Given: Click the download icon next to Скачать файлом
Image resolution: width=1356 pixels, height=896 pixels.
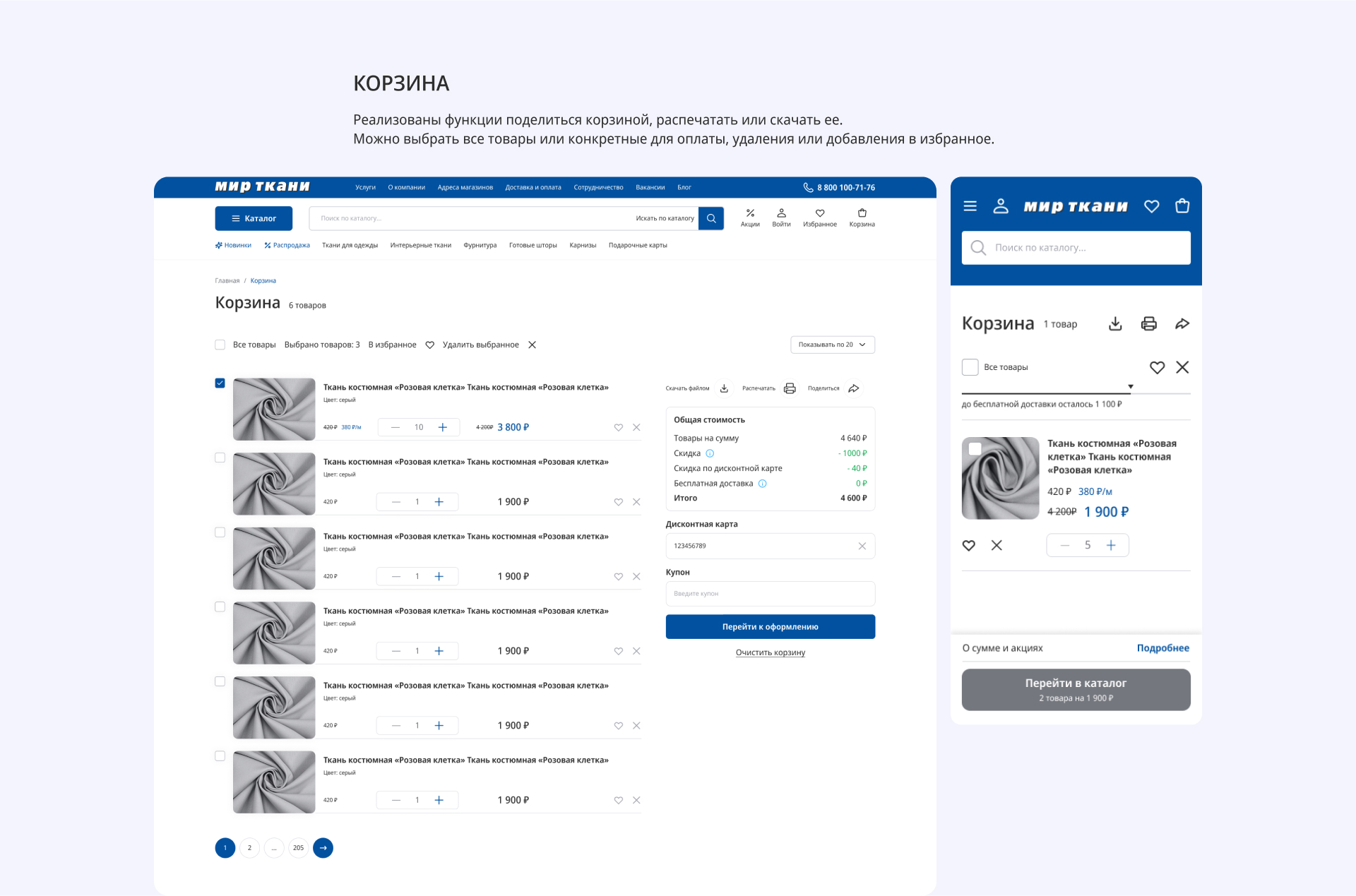Looking at the screenshot, I should click(x=724, y=388).
